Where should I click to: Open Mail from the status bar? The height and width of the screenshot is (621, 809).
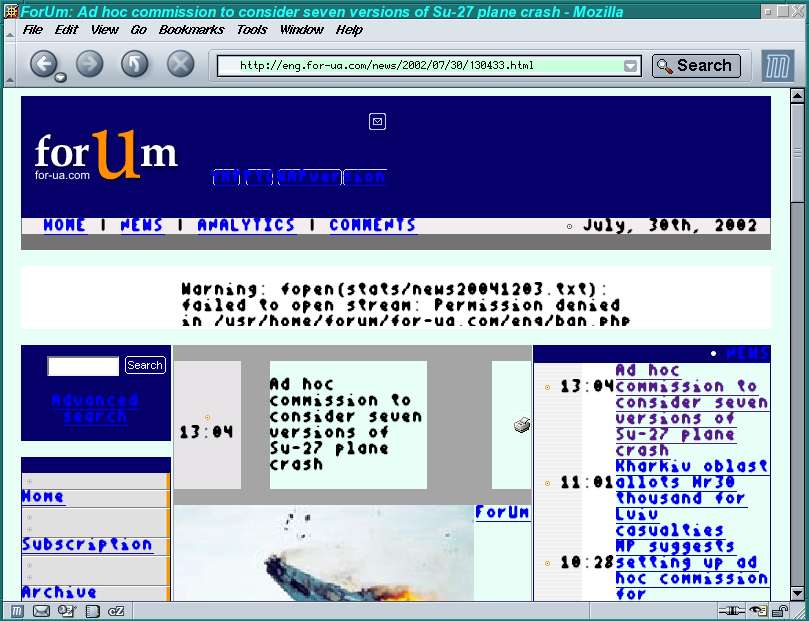(x=41, y=611)
